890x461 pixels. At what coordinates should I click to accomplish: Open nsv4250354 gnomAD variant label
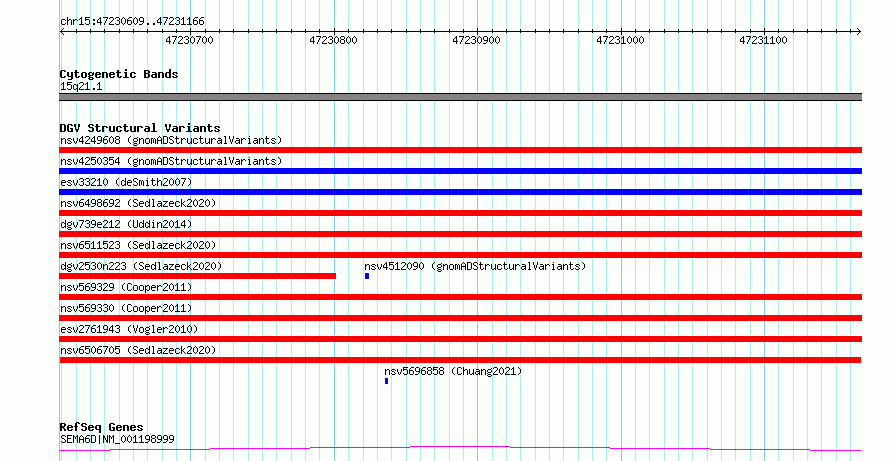(x=171, y=161)
